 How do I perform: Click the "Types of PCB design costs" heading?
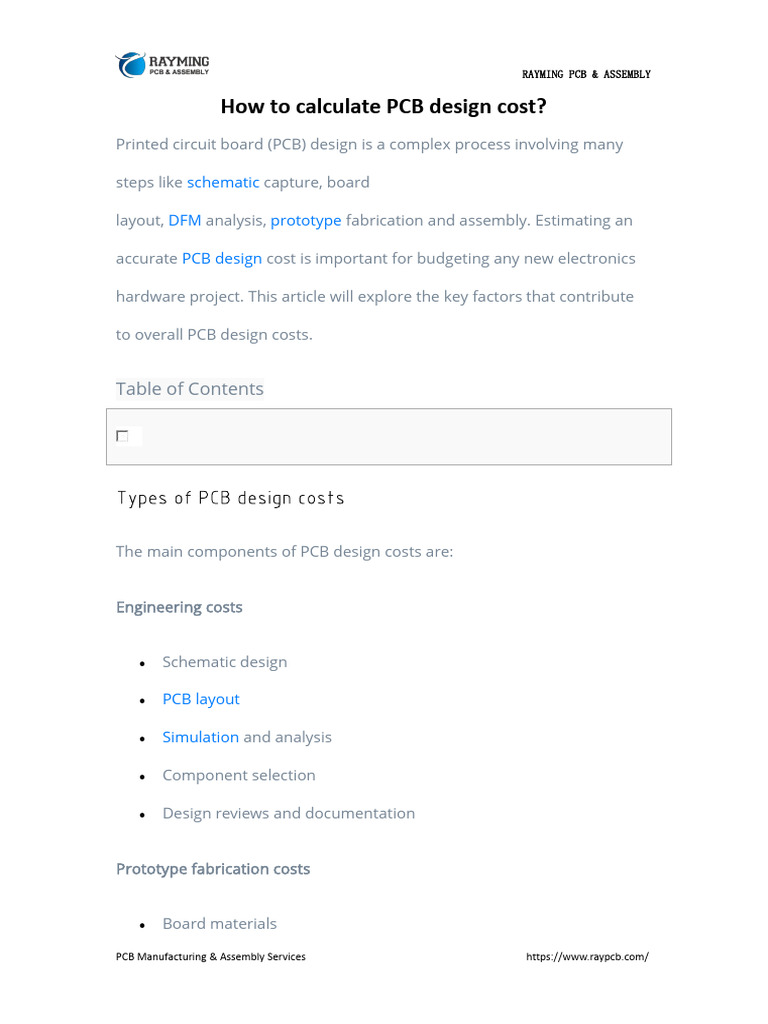231,498
